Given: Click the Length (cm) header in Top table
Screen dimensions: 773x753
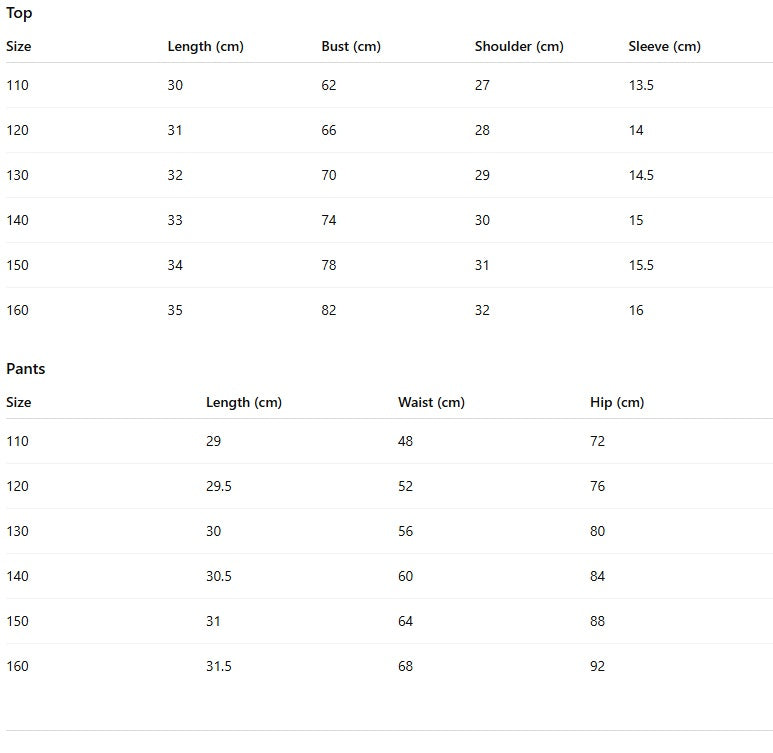Looking at the screenshot, I should click(205, 46).
